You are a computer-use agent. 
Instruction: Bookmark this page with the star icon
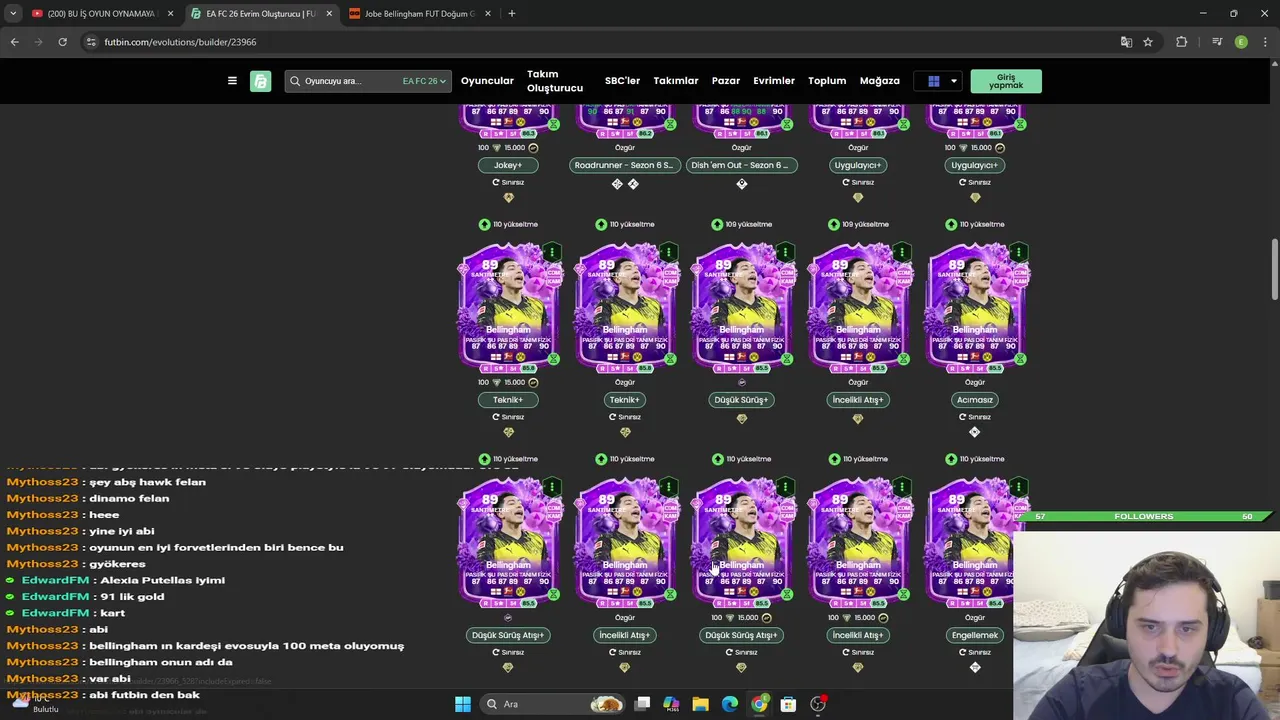1148,42
